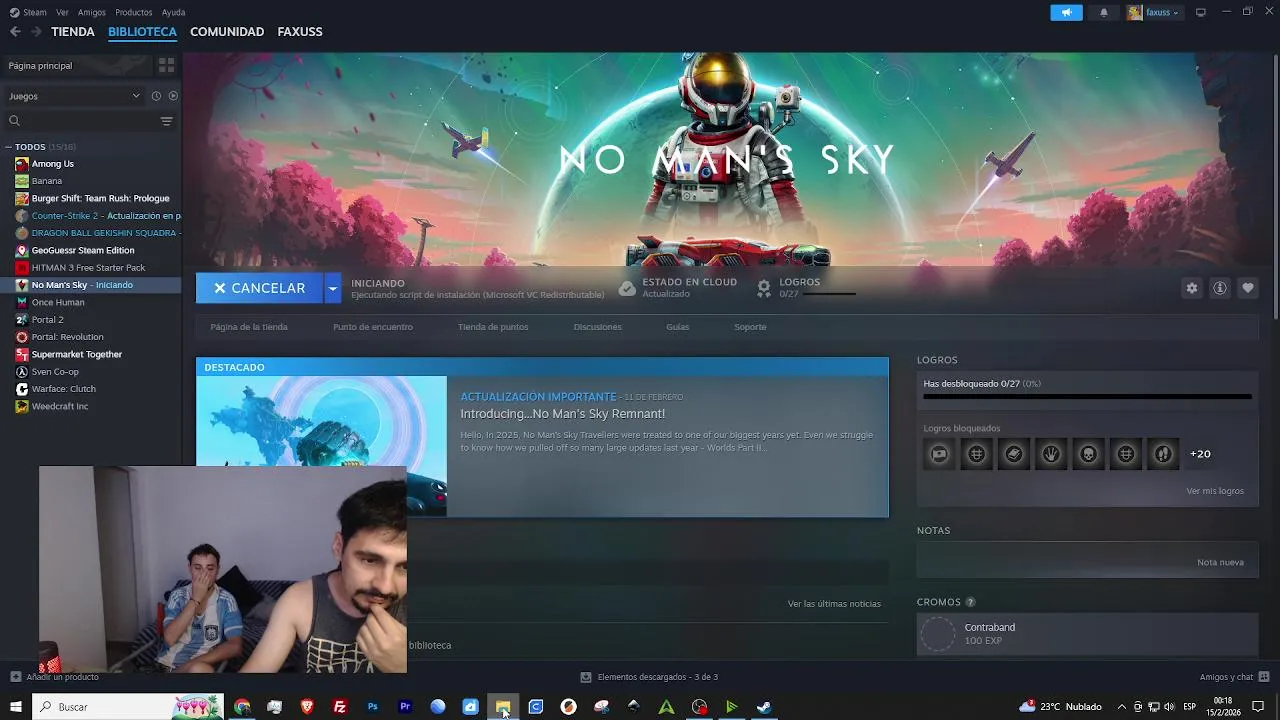1280x720 pixels.
Task: Go back with the left arrow
Action: tap(15, 32)
